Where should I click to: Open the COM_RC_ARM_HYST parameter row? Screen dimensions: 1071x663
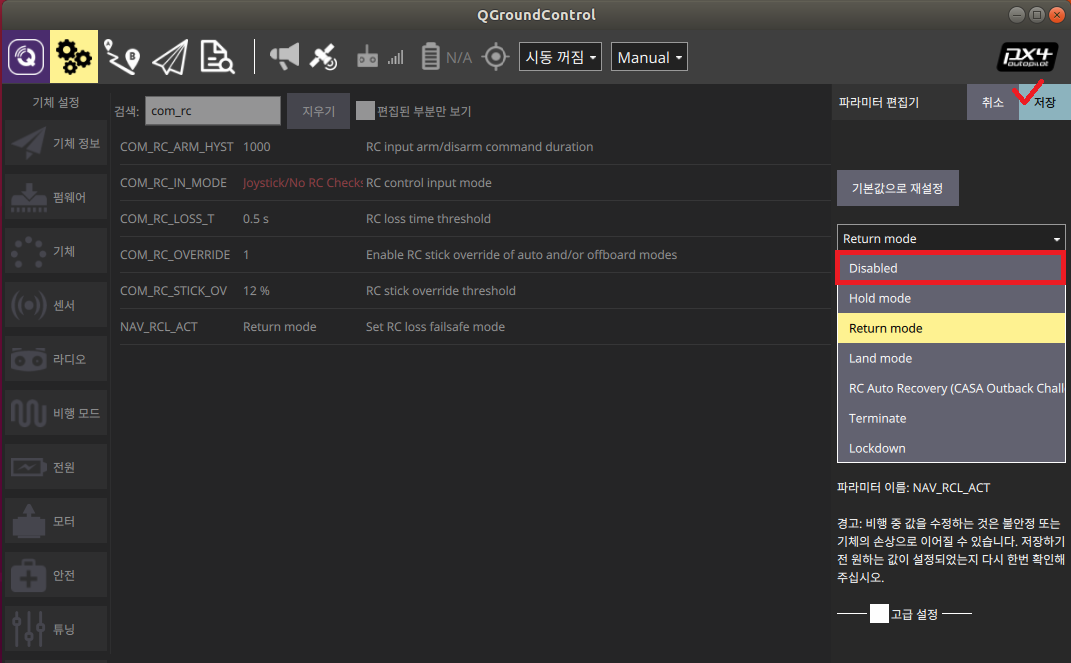tap(475, 146)
